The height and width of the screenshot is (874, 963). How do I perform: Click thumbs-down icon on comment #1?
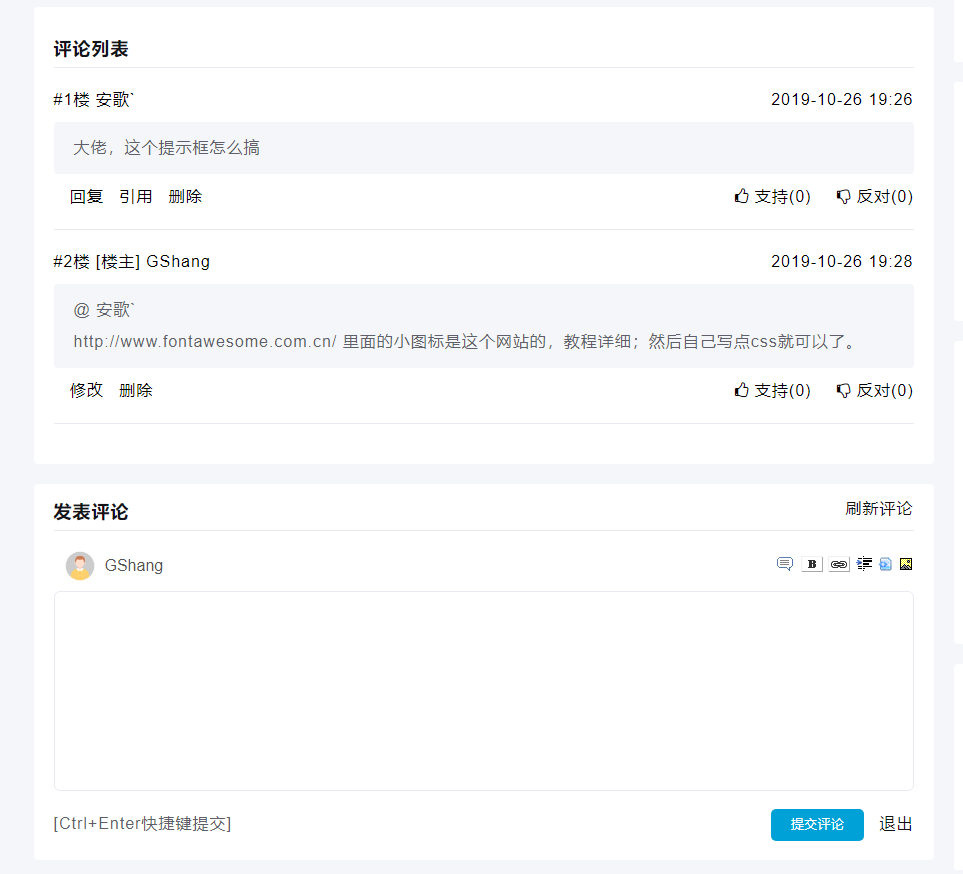click(x=844, y=197)
